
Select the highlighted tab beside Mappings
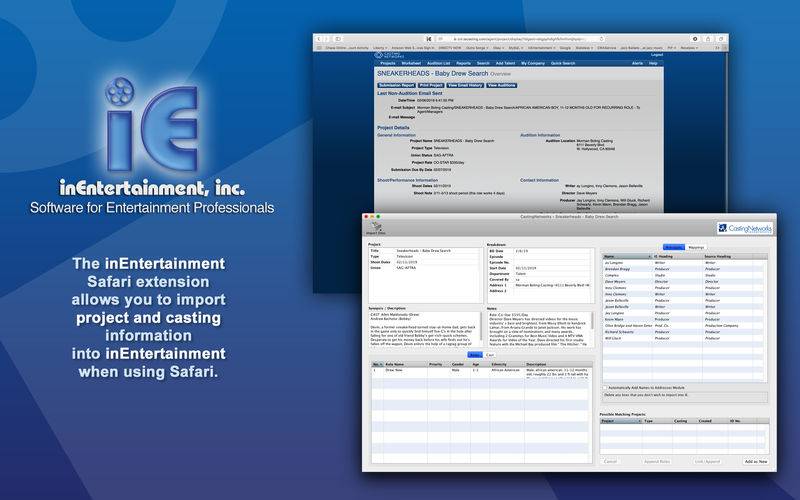(673, 247)
